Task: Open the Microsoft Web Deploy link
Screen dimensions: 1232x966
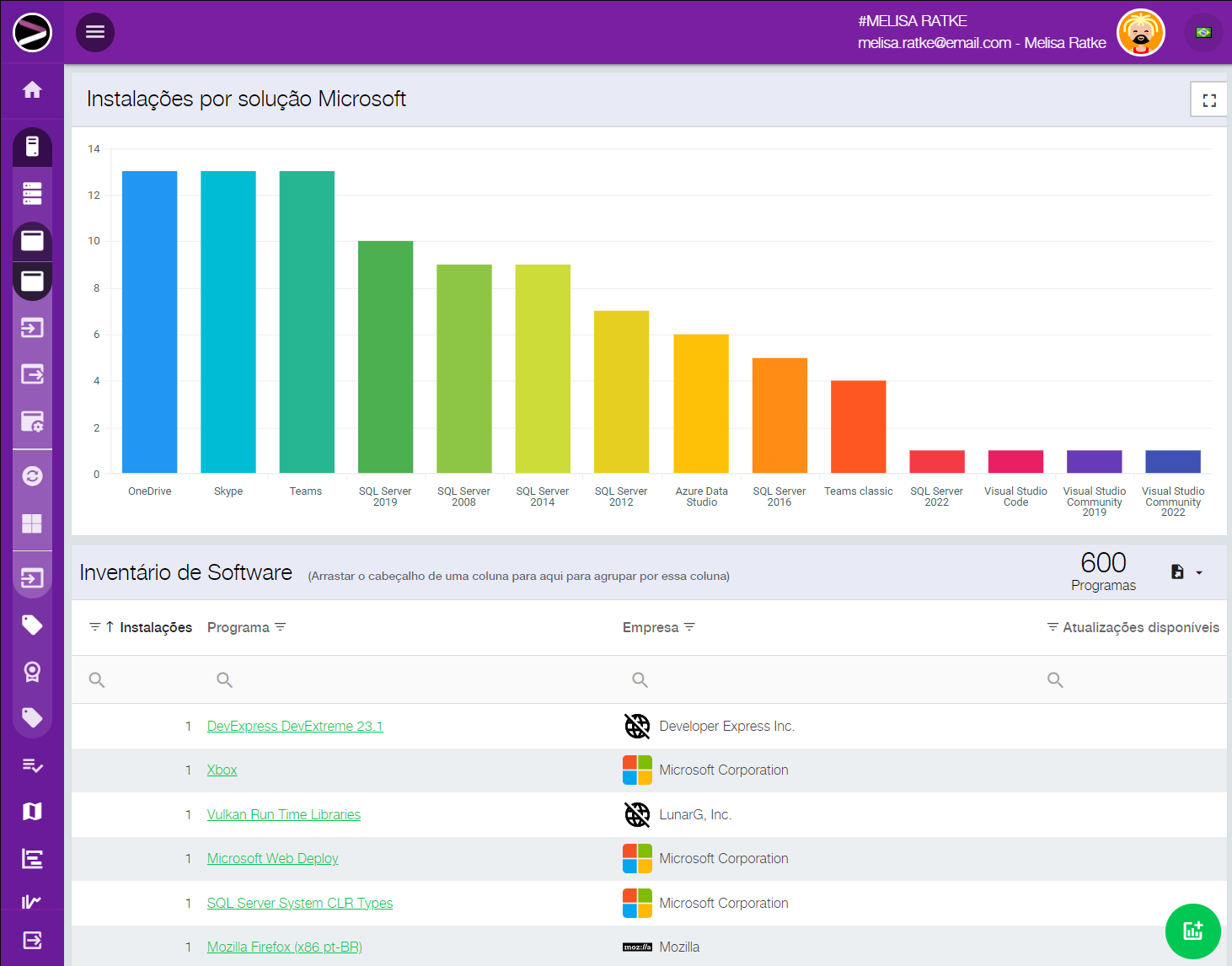Action: (x=272, y=858)
